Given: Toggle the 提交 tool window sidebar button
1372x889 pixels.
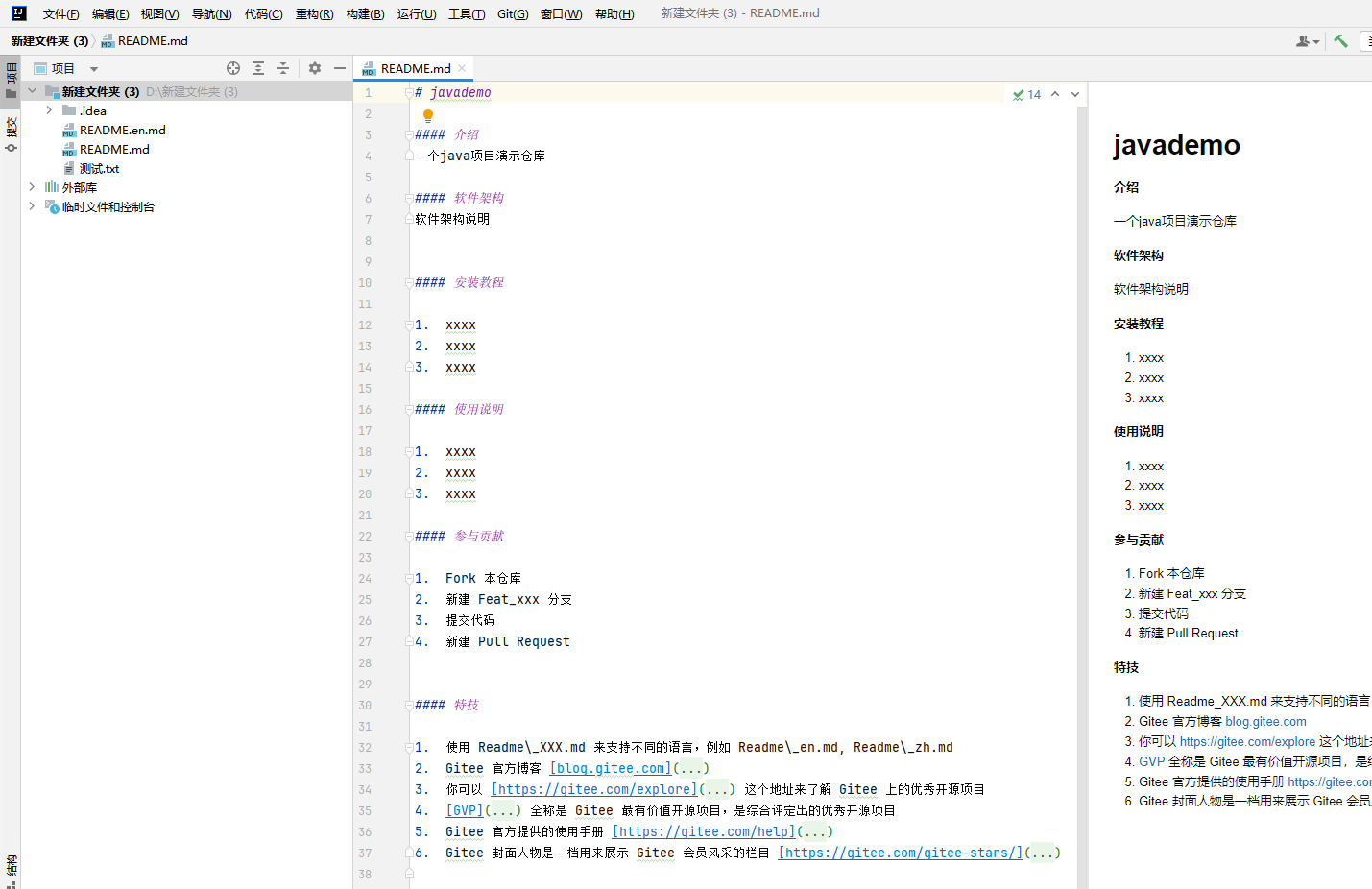Looking at the screenshot, I should click(11, 134).
